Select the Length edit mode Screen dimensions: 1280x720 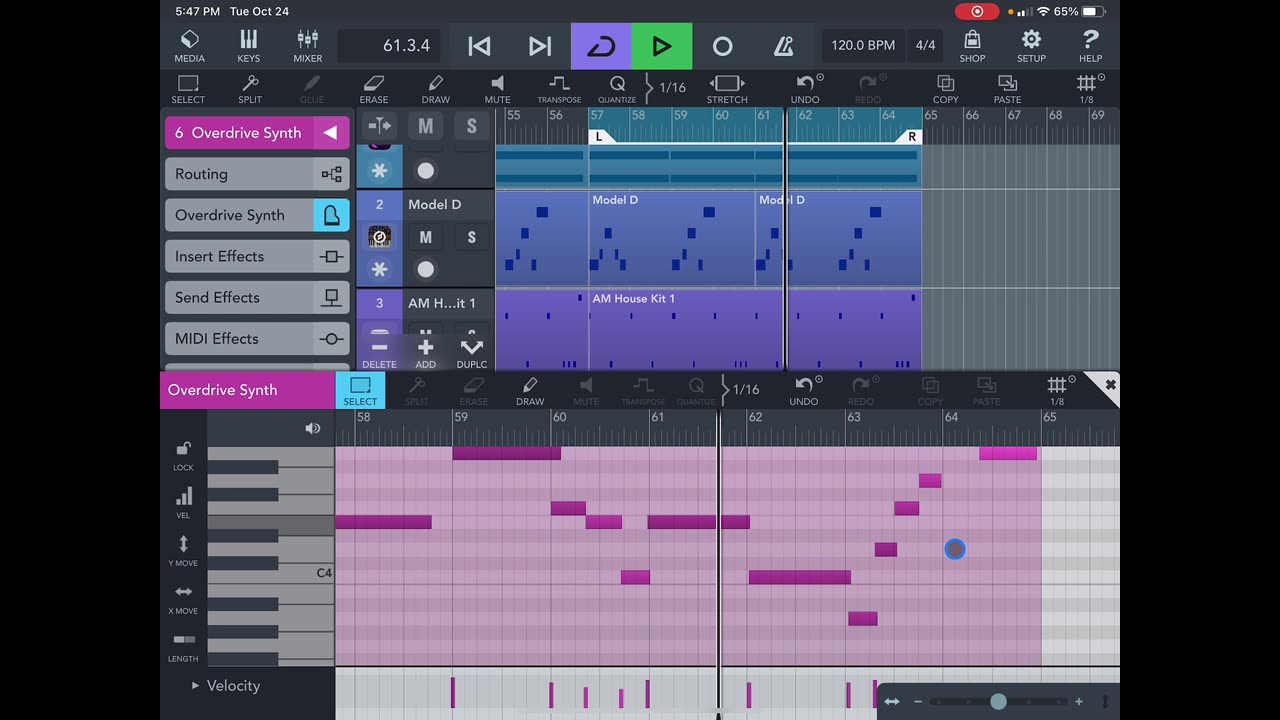pos(183,646)
